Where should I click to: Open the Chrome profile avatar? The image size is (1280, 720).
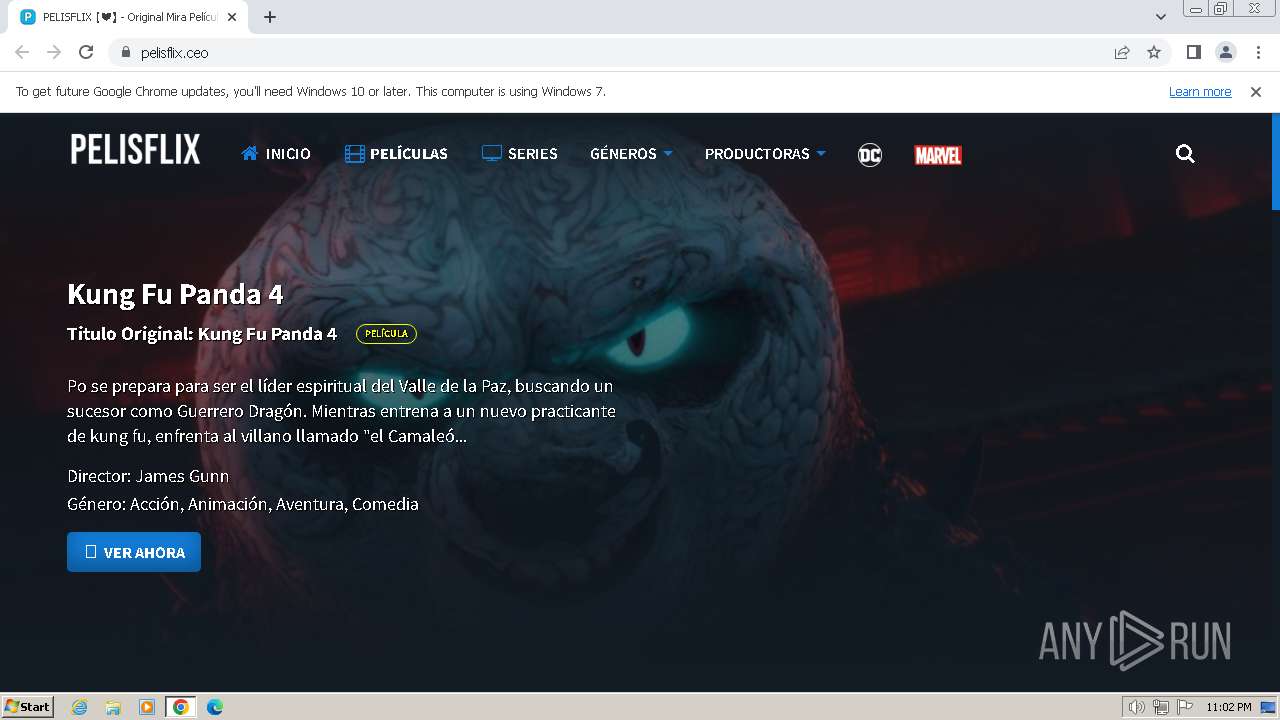click(1226, 52)
